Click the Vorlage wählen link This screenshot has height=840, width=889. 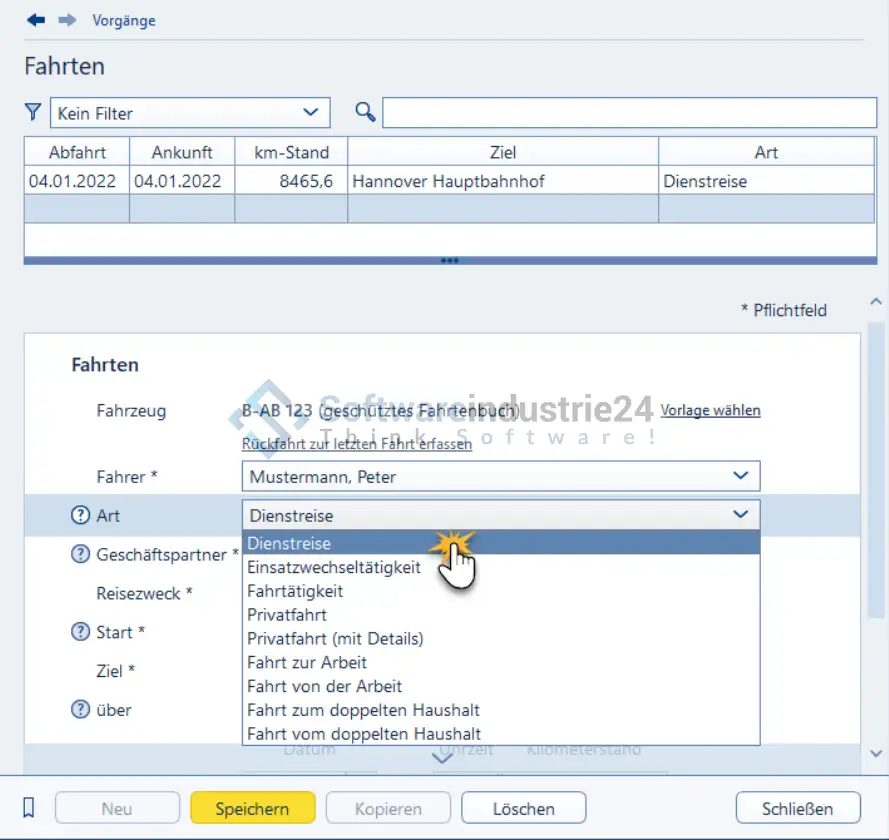710,410
